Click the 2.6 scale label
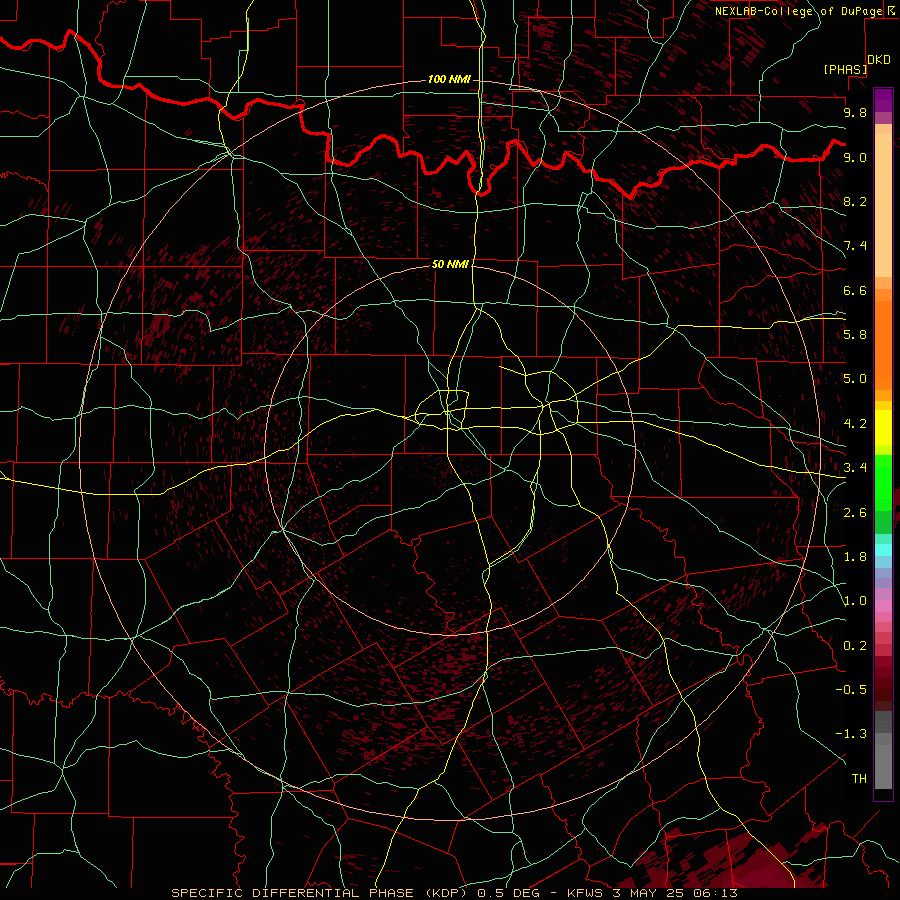 point(855,513)
